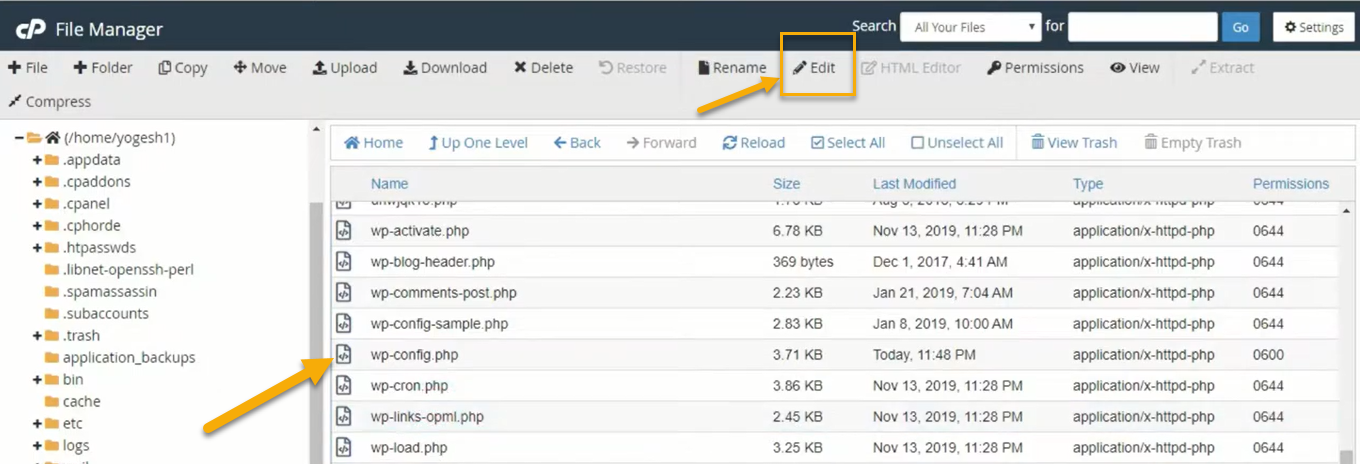
Task: Click the Edit toolbar button
Action: point(814,68)
